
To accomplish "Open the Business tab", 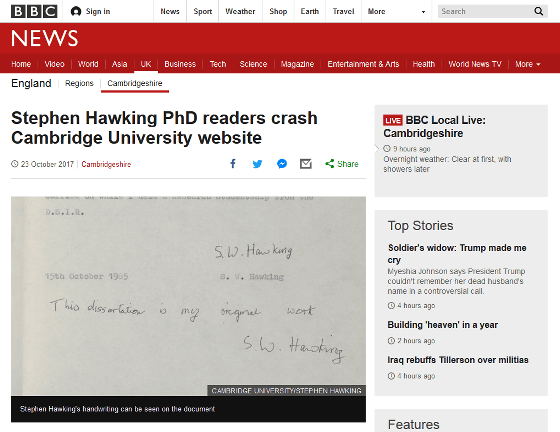I will [x=180, y=64].
